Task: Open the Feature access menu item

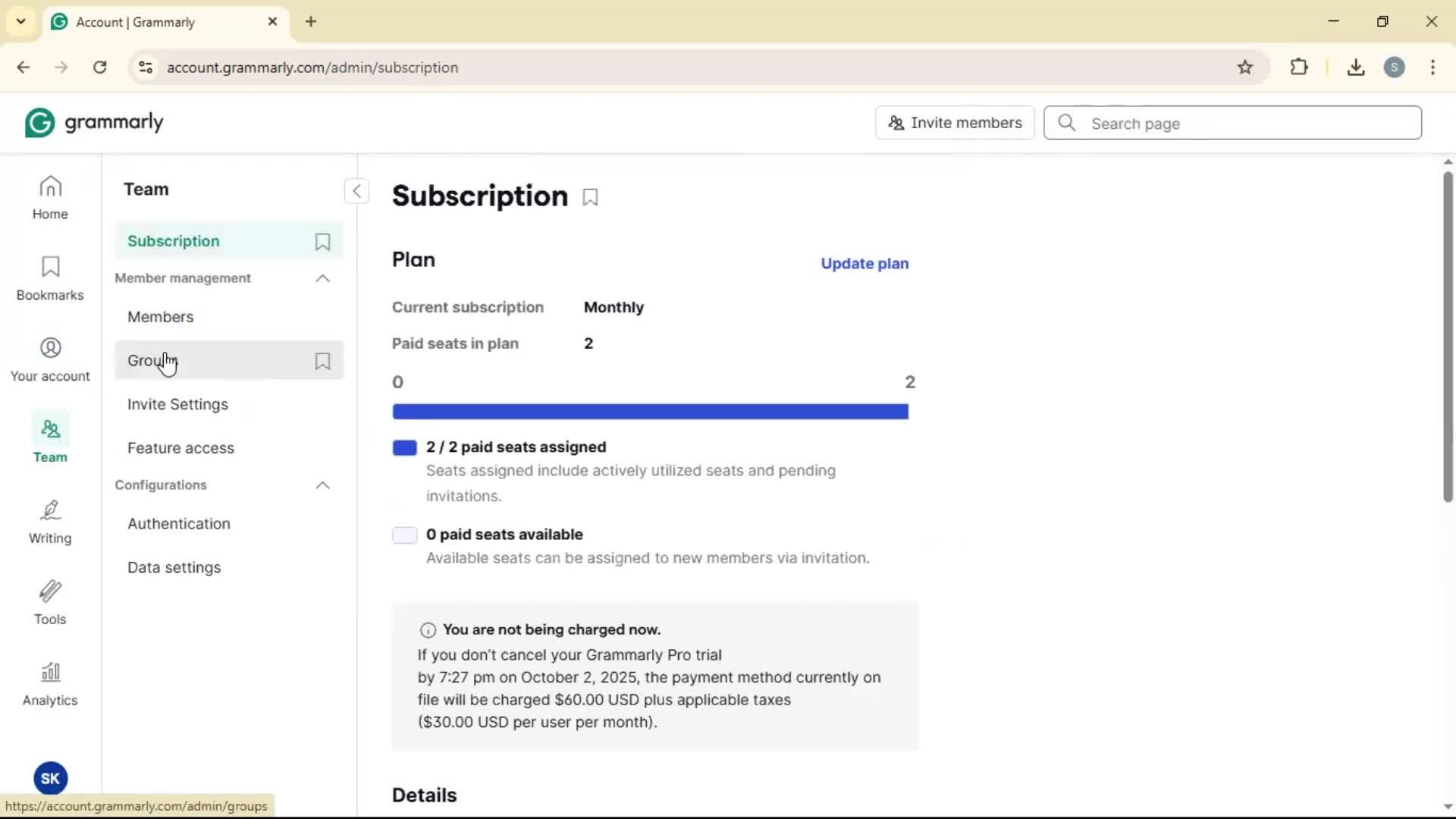Action: coord(180,448)
